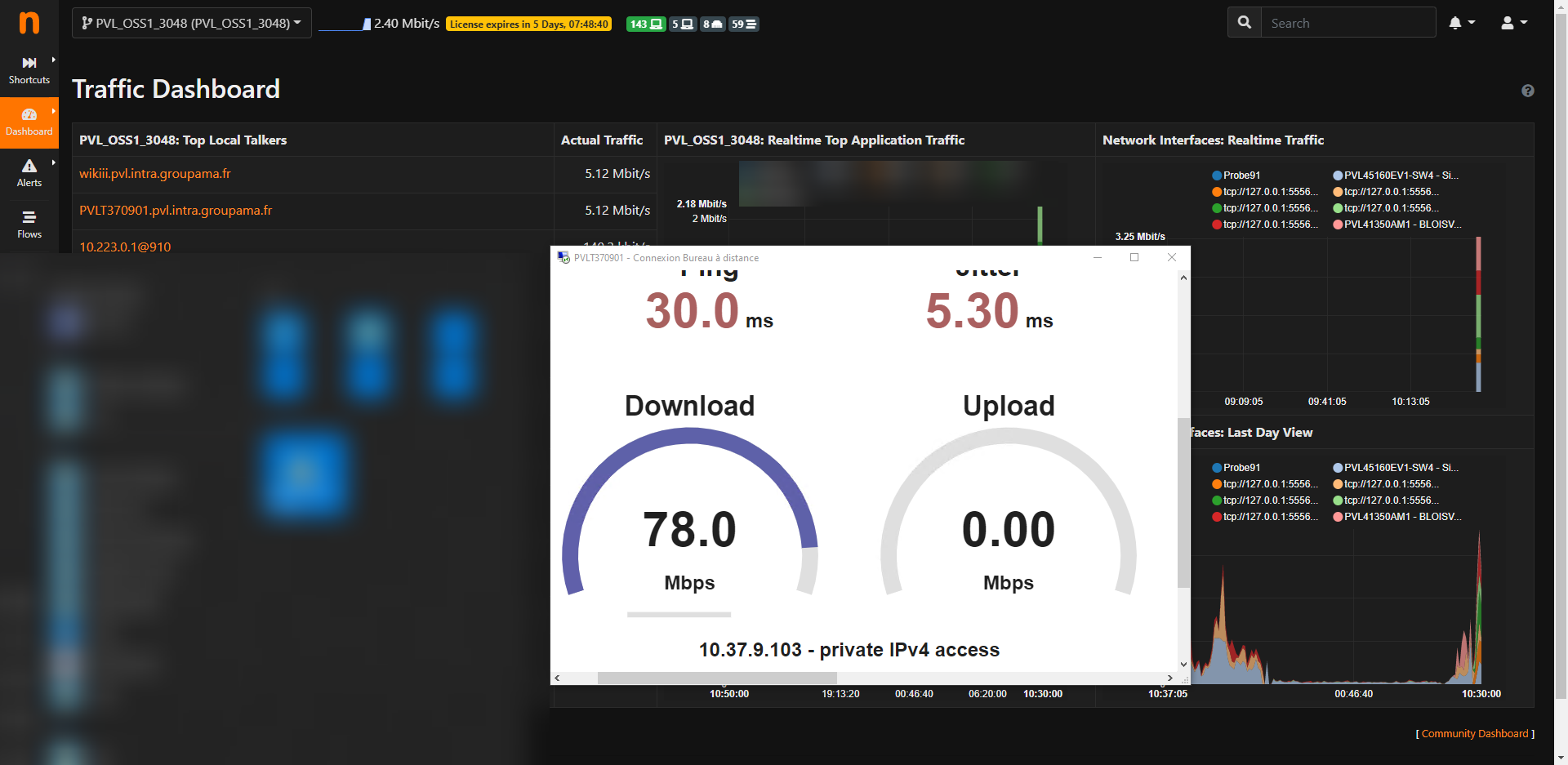Screen dimensions: 1568x765
Task: Switch to the Top Local Talkers panel header
Action: (182, 140)
